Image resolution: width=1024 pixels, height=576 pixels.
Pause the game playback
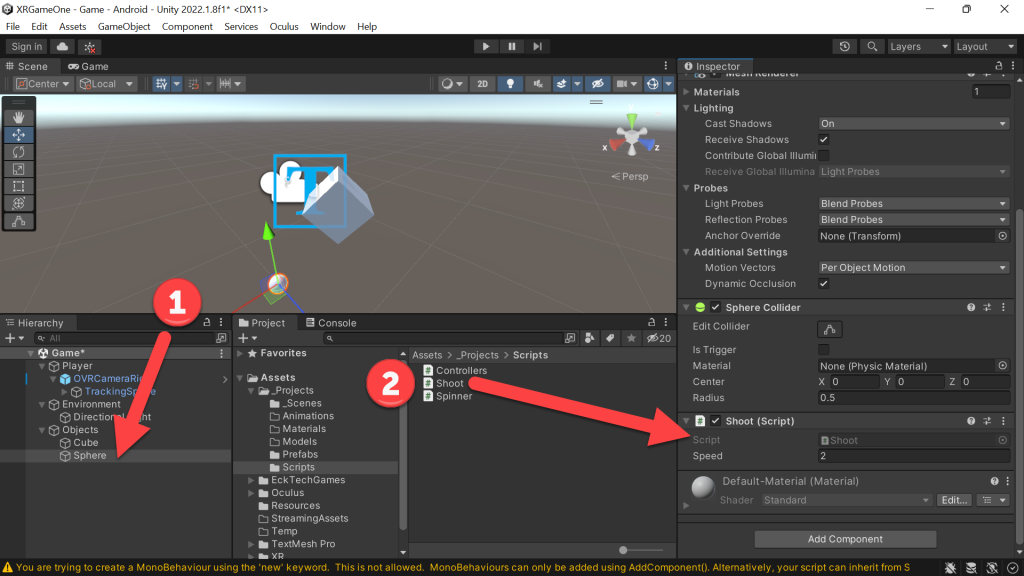coord(511,46)
